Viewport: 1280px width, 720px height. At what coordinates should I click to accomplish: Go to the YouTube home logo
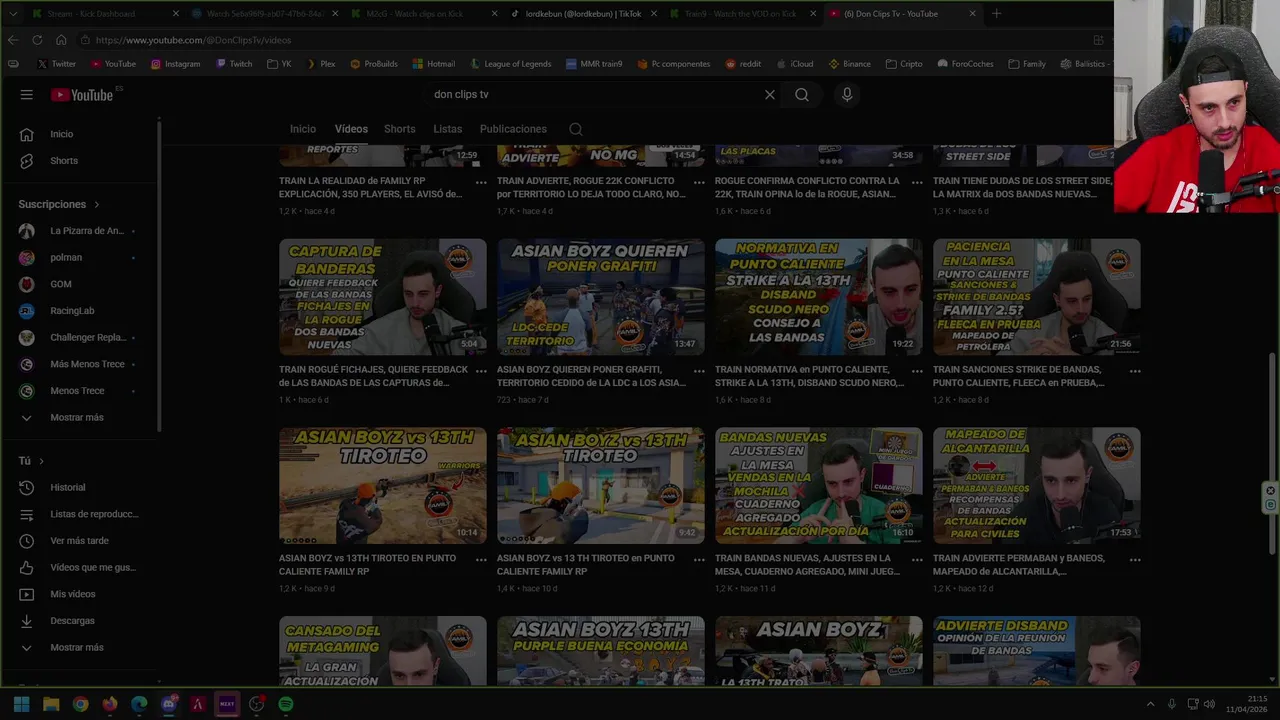pos(82,95)
